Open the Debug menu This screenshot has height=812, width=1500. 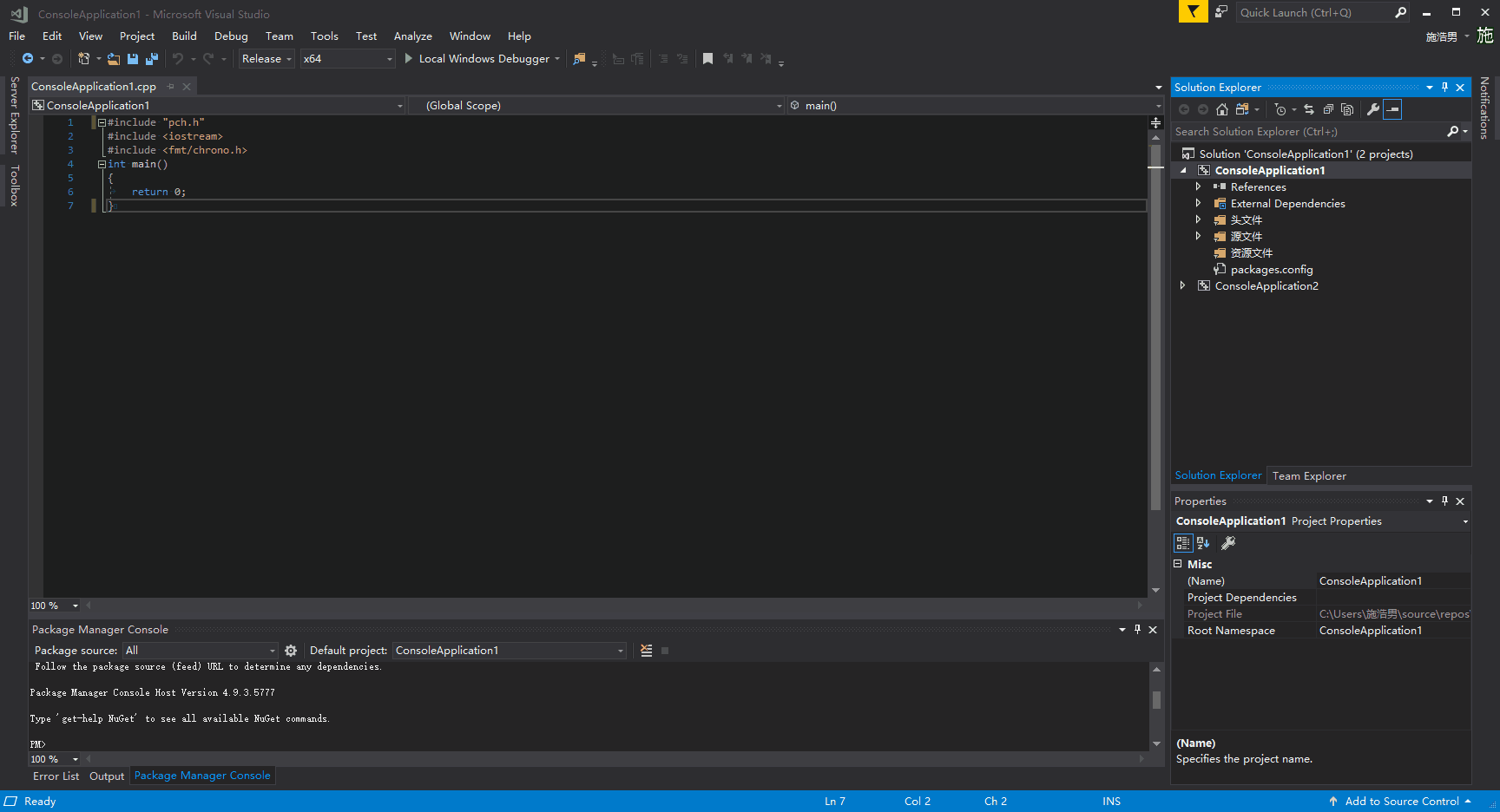pos(231,36)
